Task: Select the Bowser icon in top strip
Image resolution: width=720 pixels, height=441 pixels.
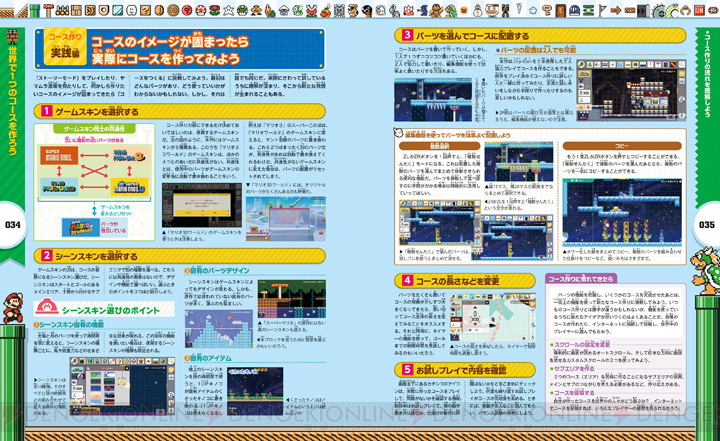Action: 450,10
